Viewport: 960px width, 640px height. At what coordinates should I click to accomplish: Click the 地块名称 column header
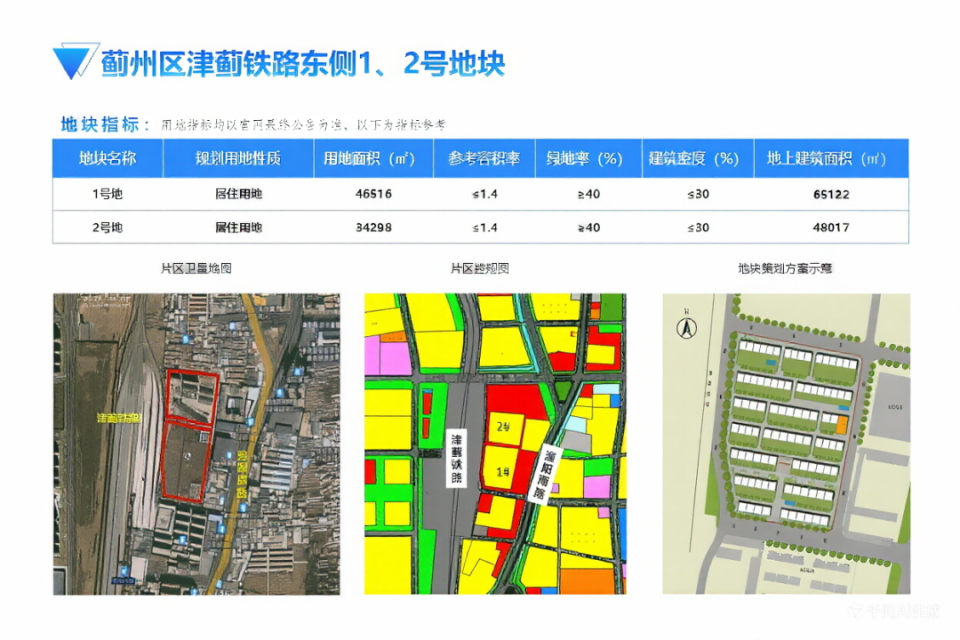tap(108, 159)
